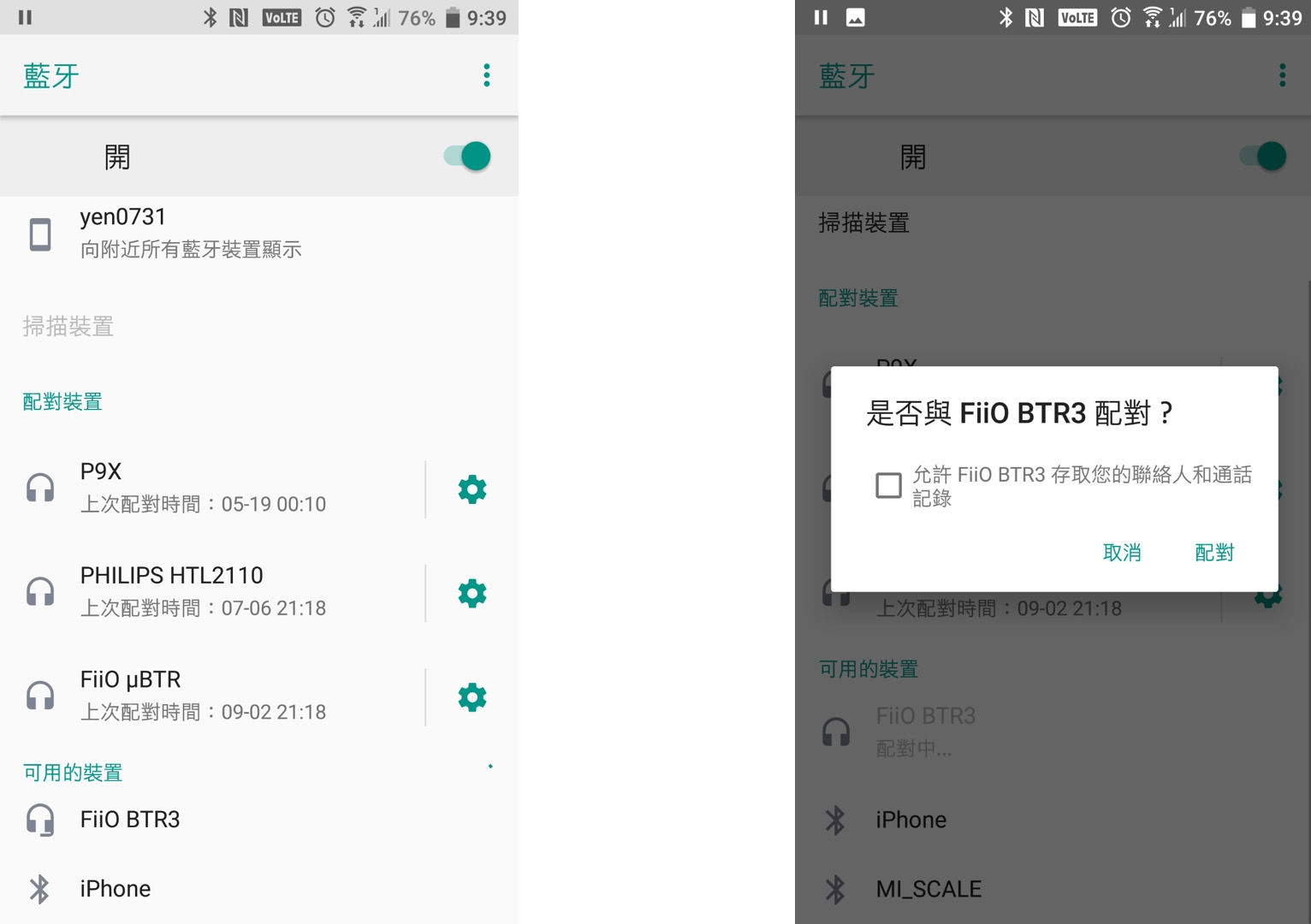Viewport: 1311px width, 924px height.
Task: Tap 掃描裝置 on the left screen
Action: coord(68,326)
